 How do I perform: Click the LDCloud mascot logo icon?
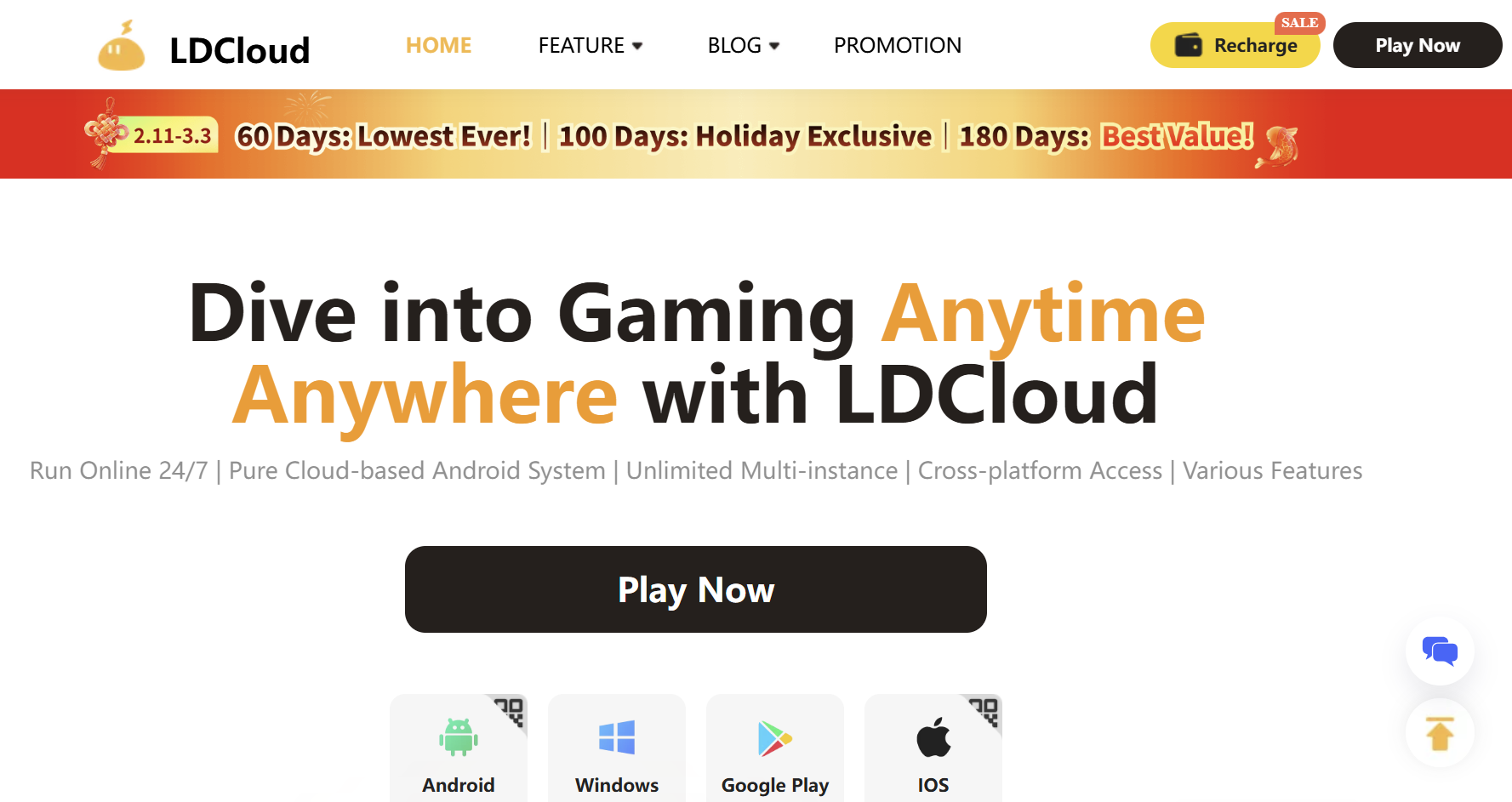[x=122, y=46]
